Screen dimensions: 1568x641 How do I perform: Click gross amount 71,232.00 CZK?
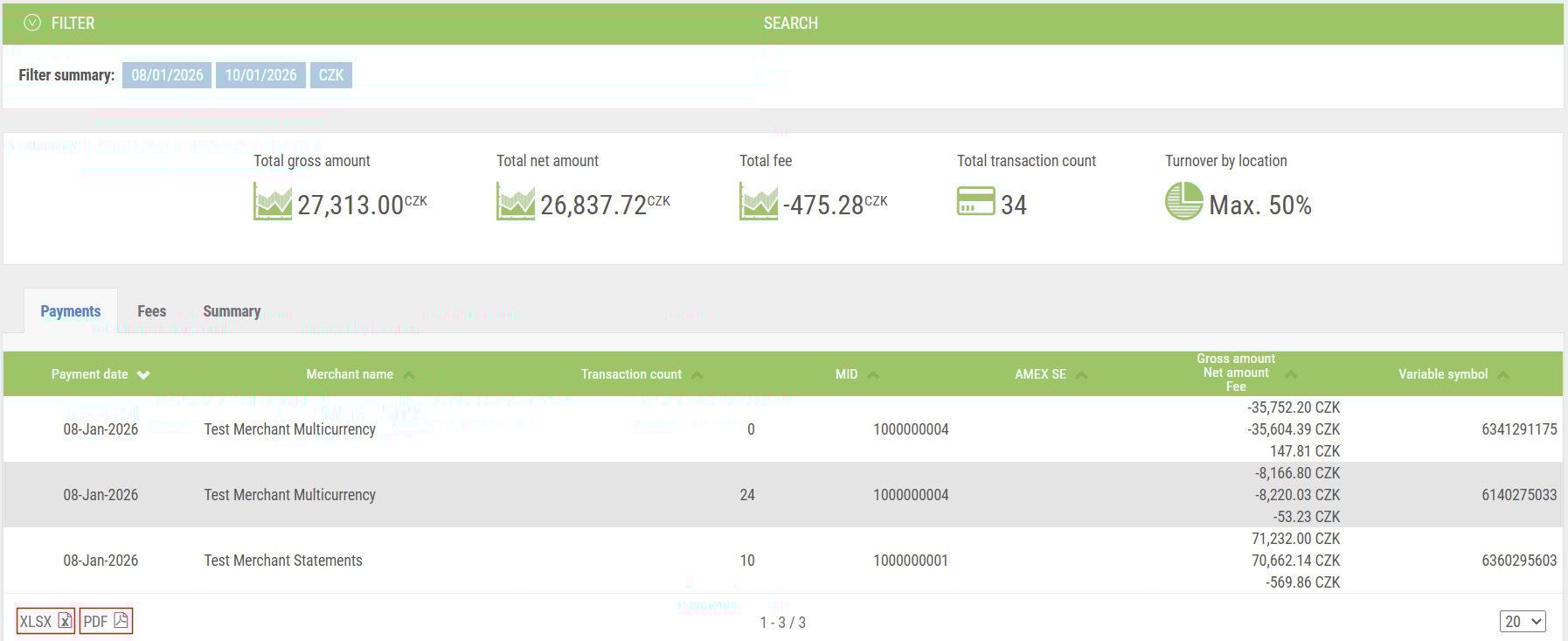(1295, 539)
